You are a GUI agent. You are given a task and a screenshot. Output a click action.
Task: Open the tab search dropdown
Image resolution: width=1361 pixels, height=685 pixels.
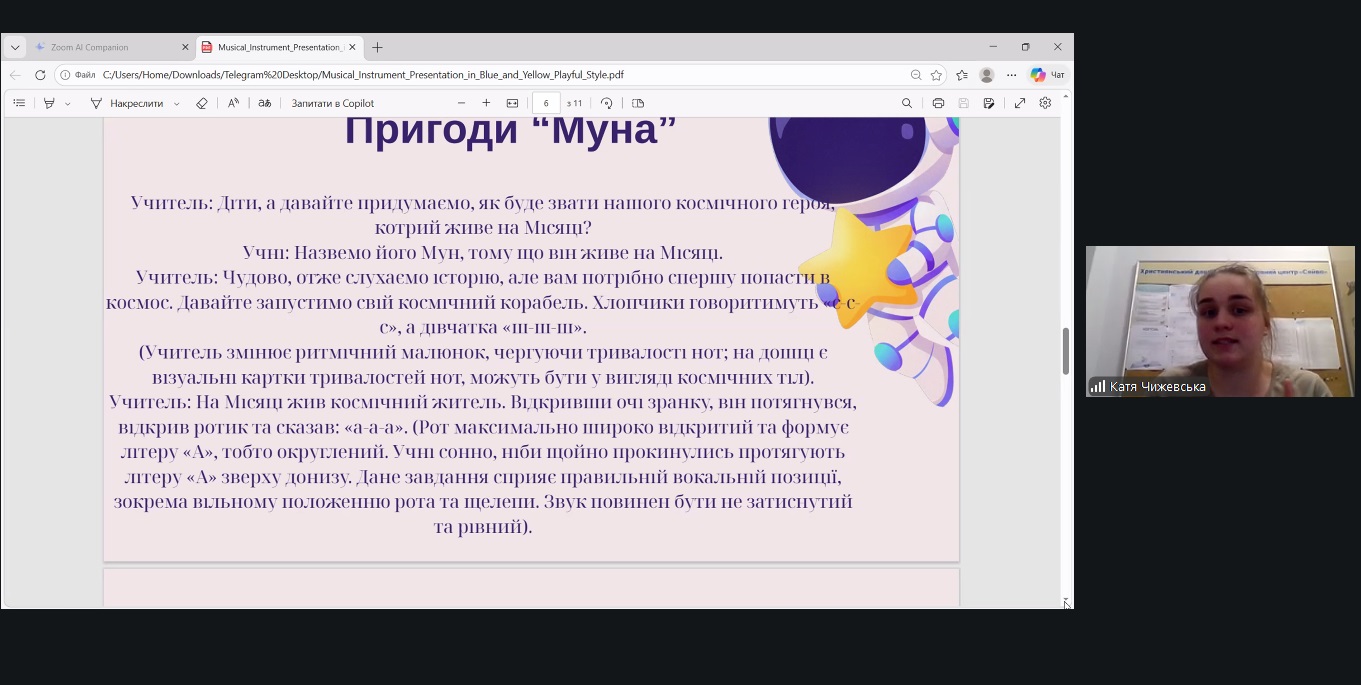pyautogui.click(x=15, y=47)
